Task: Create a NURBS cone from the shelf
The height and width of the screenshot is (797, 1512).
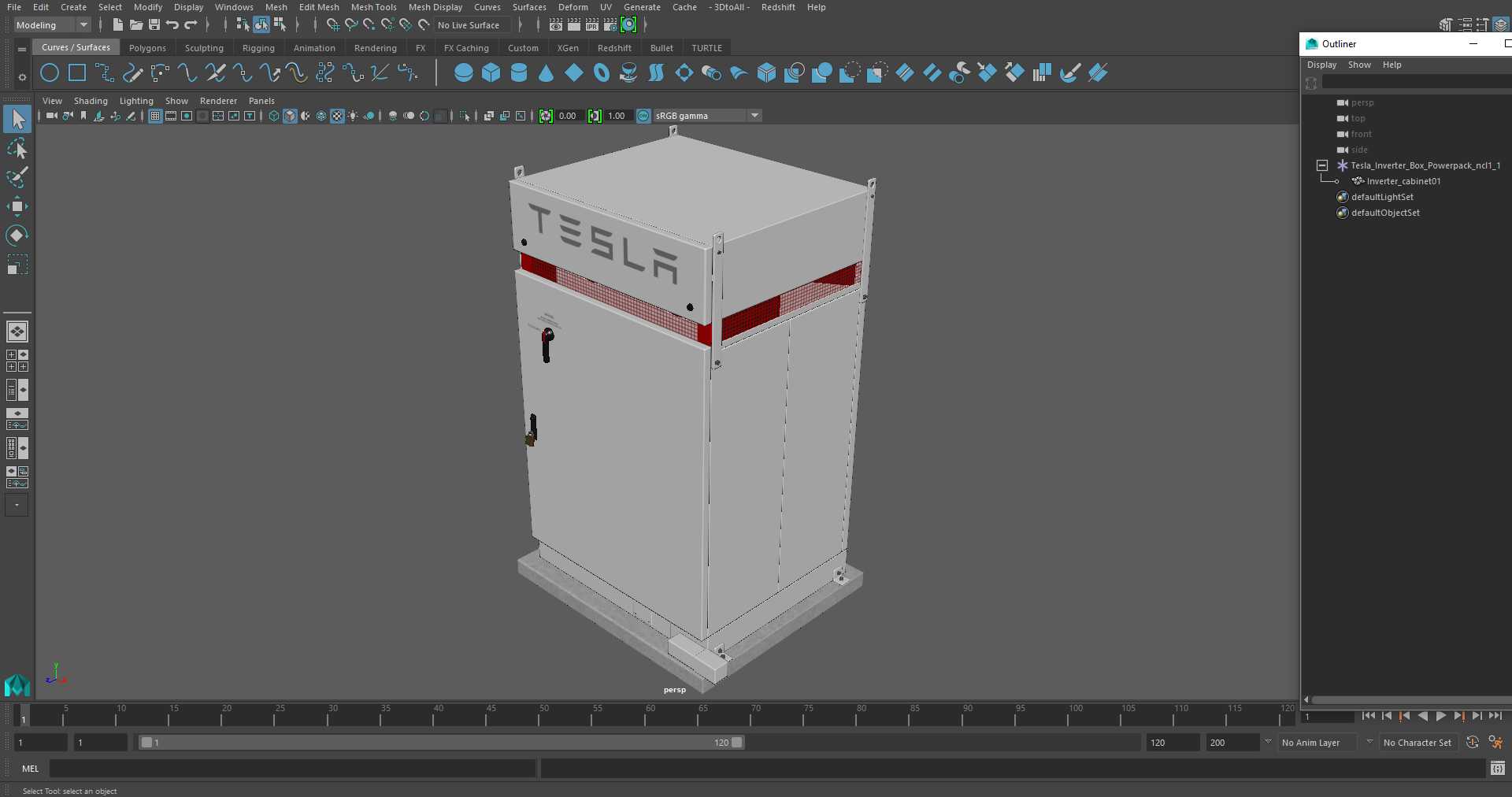Action: (547, 73)
